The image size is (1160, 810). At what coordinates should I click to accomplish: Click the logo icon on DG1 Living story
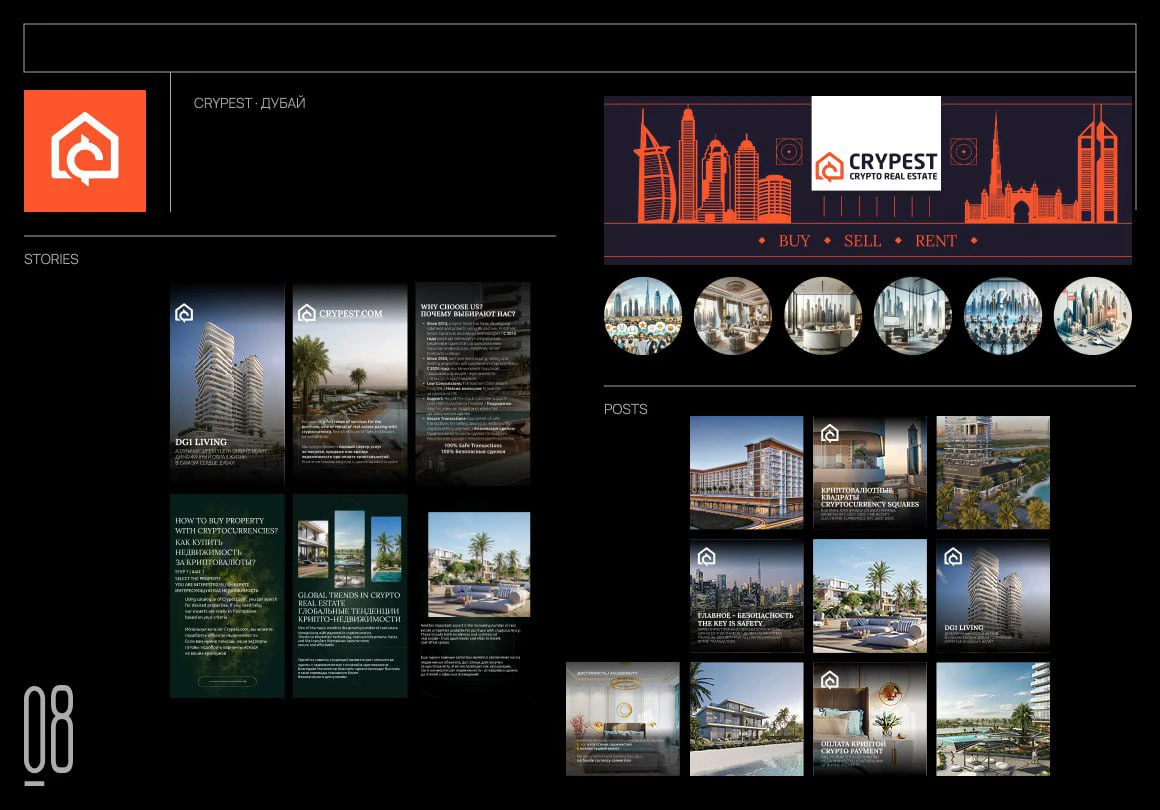184,313
